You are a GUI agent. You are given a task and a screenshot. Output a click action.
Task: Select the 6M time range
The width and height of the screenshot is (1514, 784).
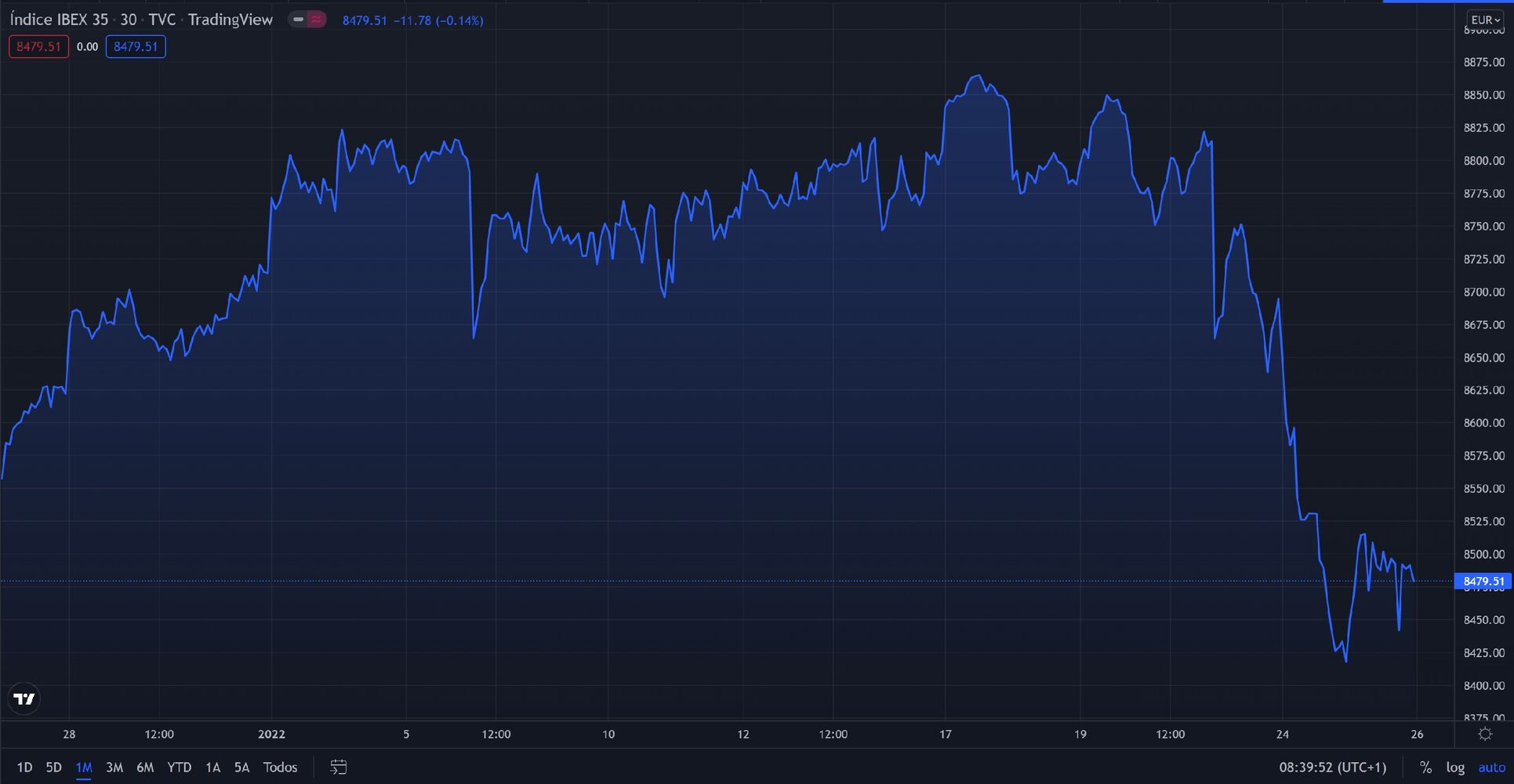[145, 768]
